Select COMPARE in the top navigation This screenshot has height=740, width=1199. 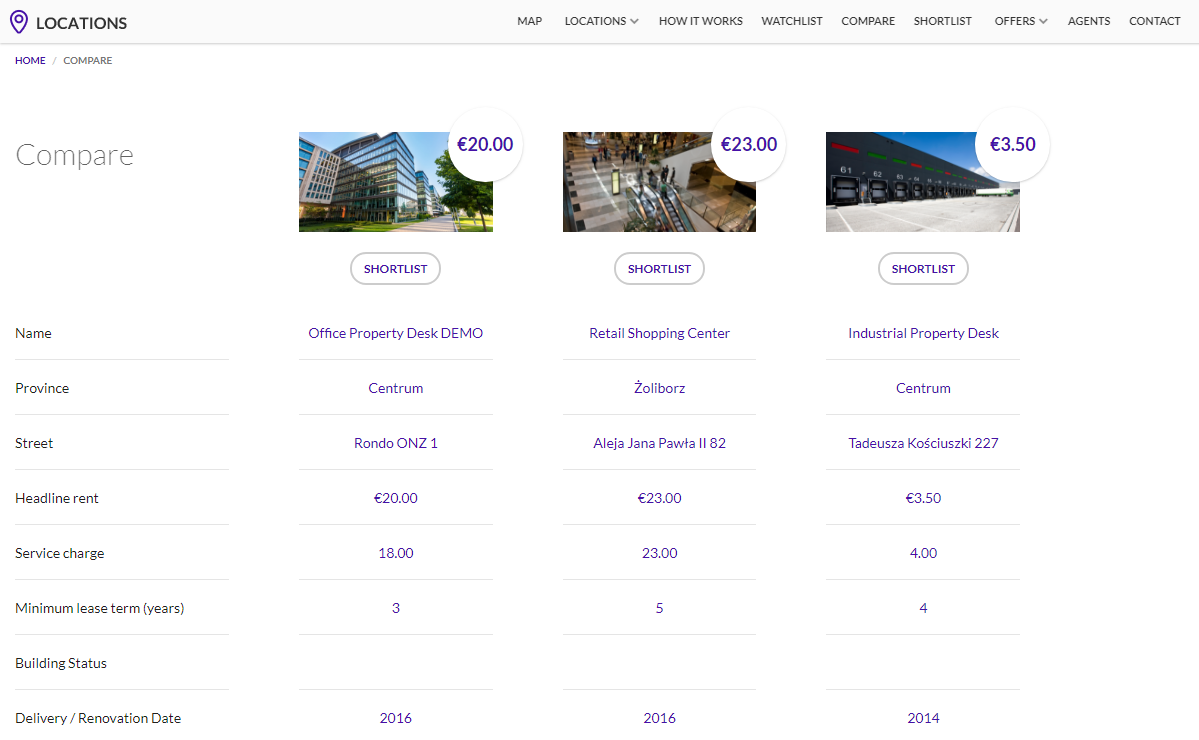[868, 21]
